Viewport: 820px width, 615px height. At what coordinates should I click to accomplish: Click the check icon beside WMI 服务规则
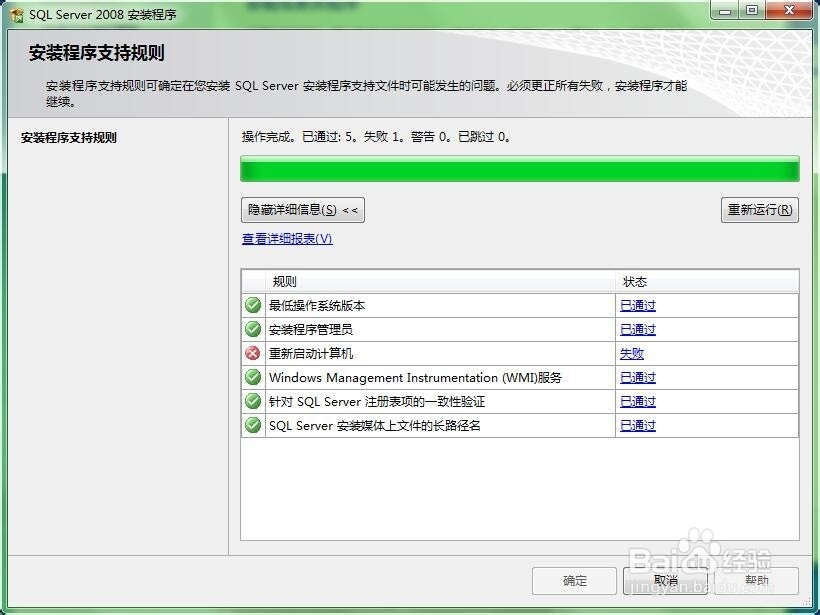tap(252, 377)
